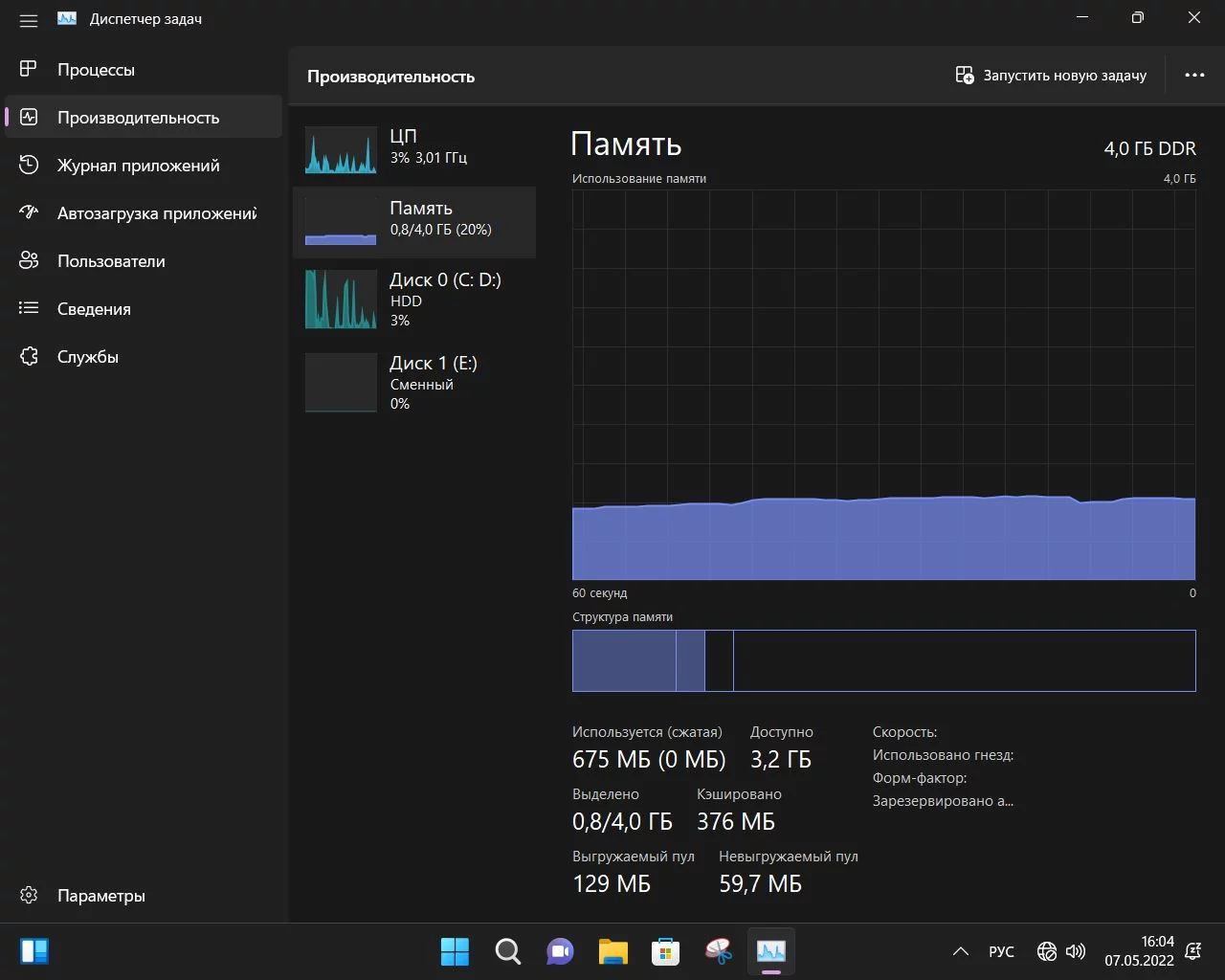Image resolution: width=1225 pixels, height=980 pixels.
Task: Click the Форм-фактор: label
Action: click(x=920, y=778)
